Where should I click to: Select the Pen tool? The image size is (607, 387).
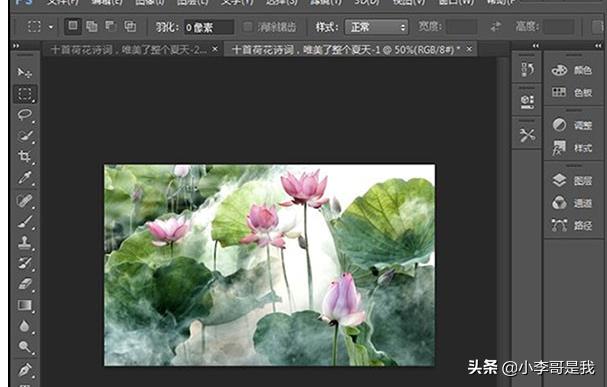click(25, 370)
